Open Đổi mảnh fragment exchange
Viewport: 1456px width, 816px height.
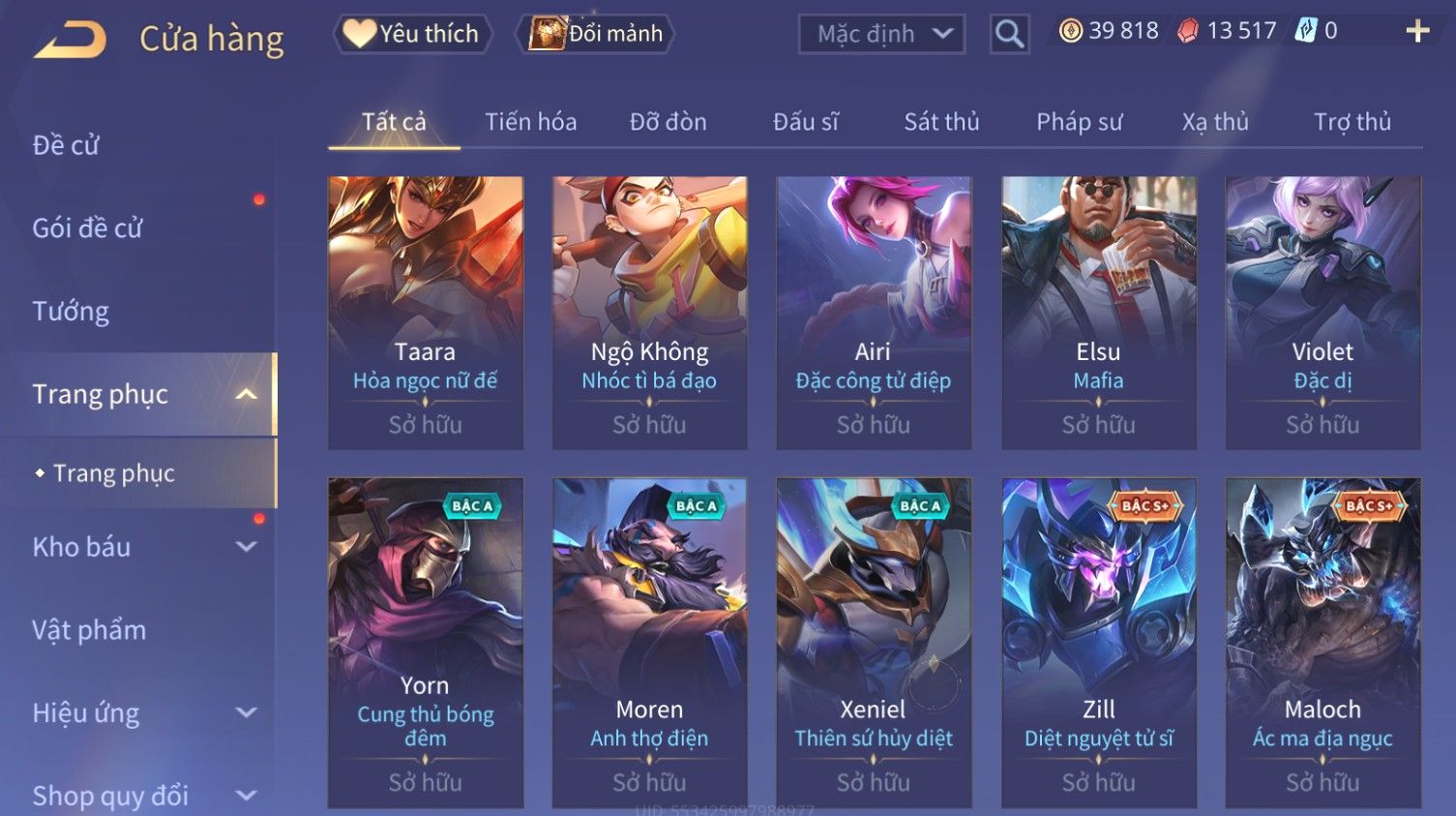pos(596,34)
